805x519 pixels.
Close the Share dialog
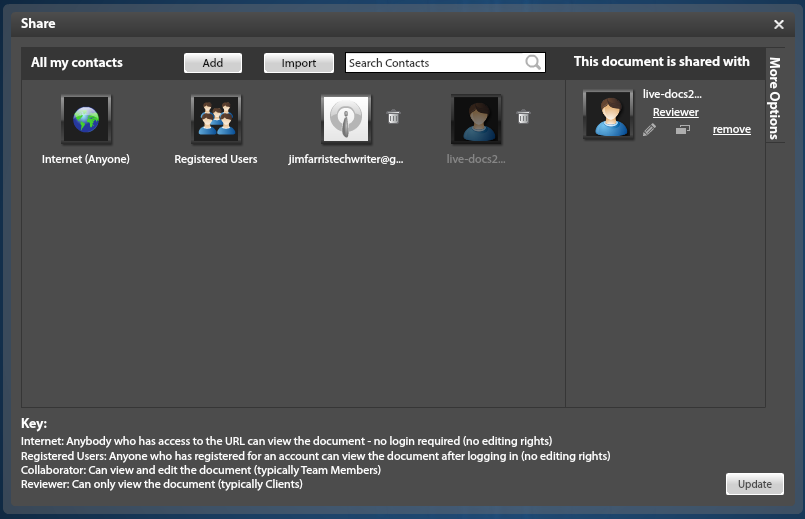pyautogui.click(x=779, y=25)
